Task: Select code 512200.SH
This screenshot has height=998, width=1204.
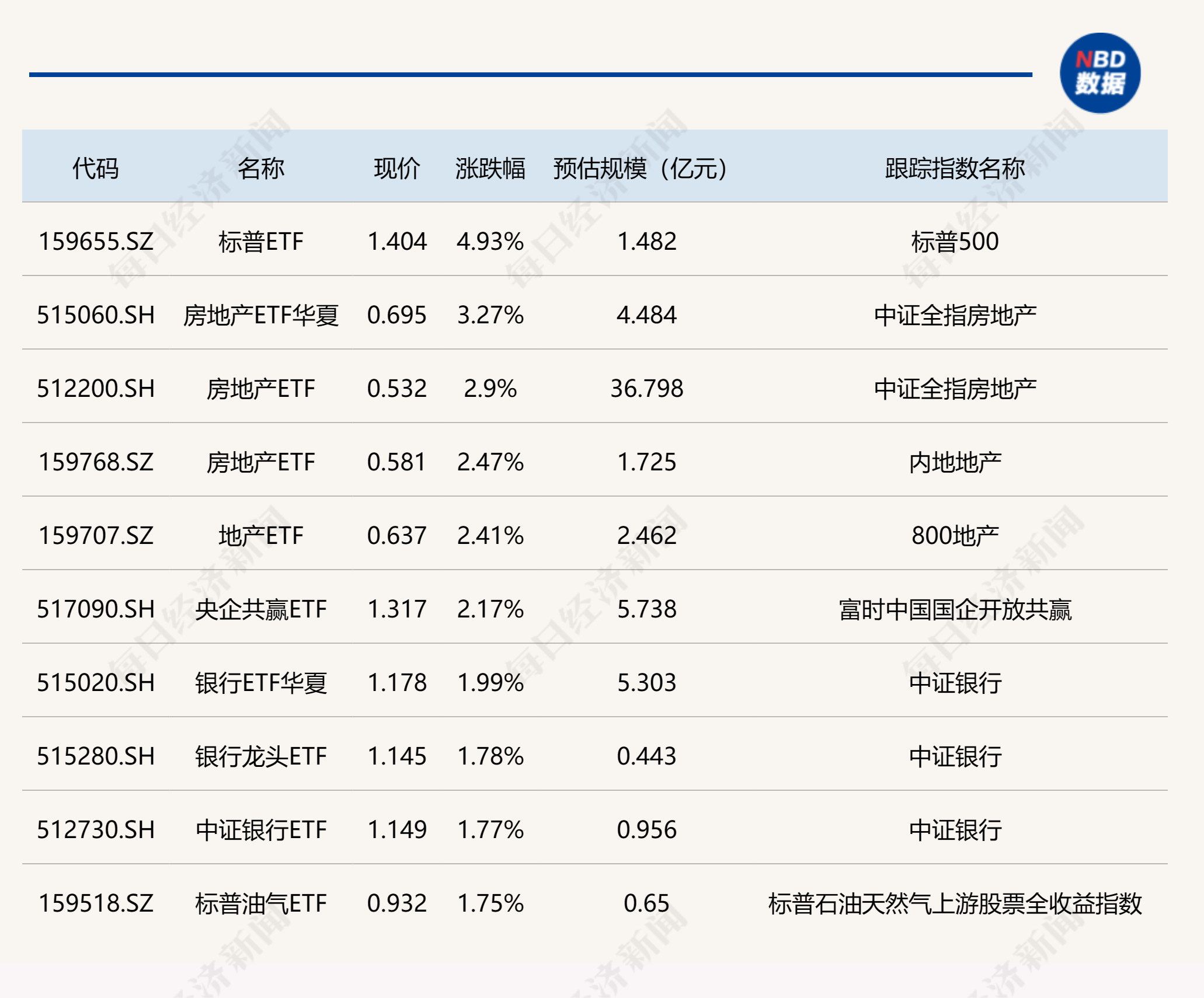Action: (96, 389)
